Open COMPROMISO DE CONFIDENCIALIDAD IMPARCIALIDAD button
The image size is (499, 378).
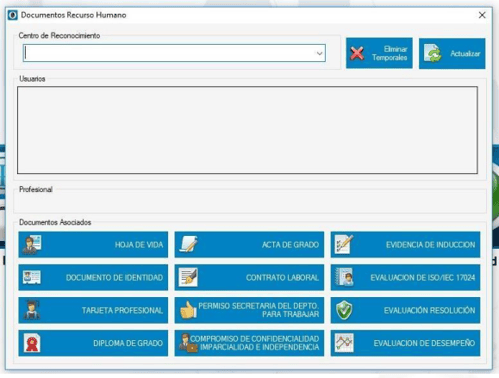[249, 343]
